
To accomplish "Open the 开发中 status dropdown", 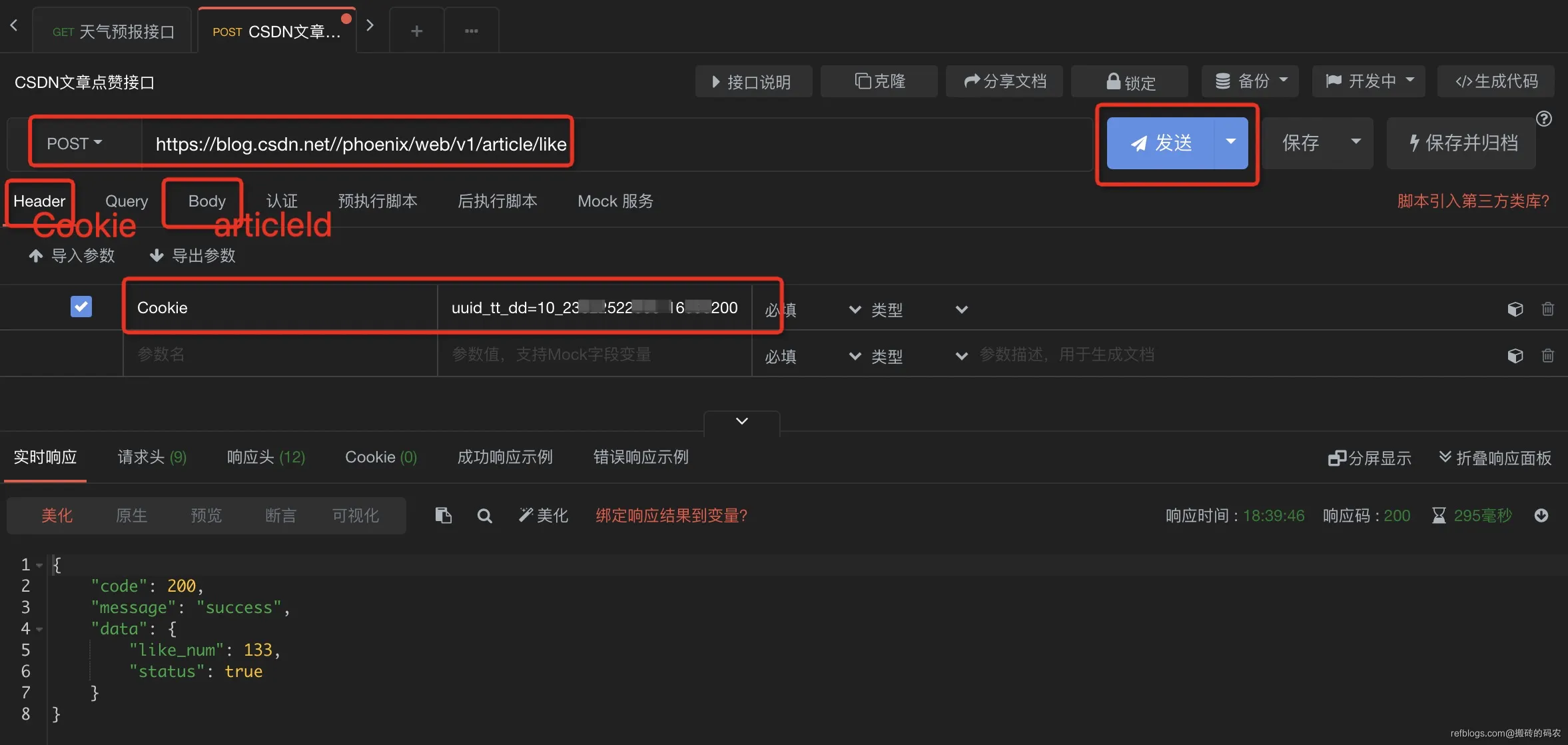I will (1369, 81).
